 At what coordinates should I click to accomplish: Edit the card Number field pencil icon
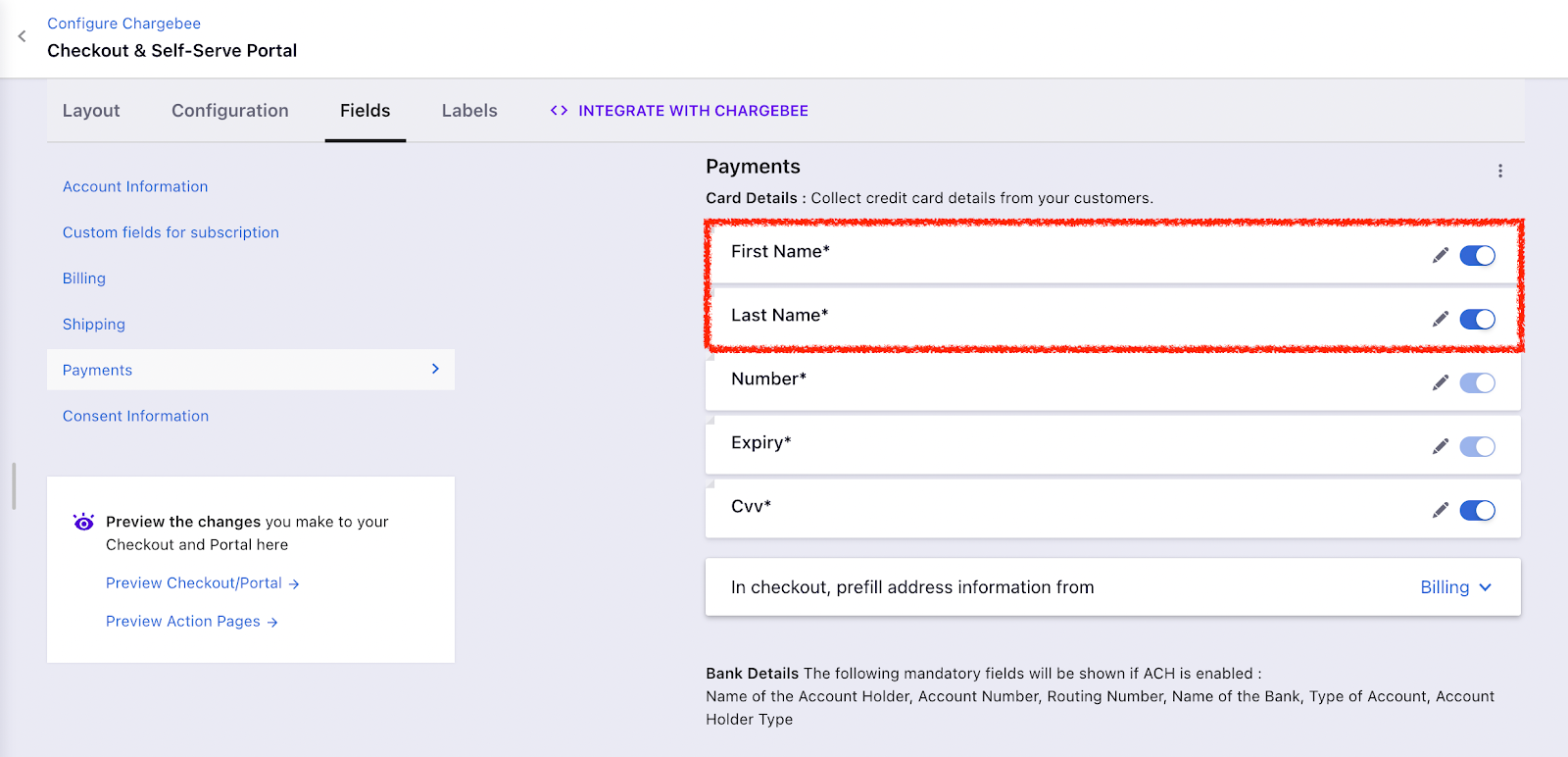click(x=1440, y=383)
